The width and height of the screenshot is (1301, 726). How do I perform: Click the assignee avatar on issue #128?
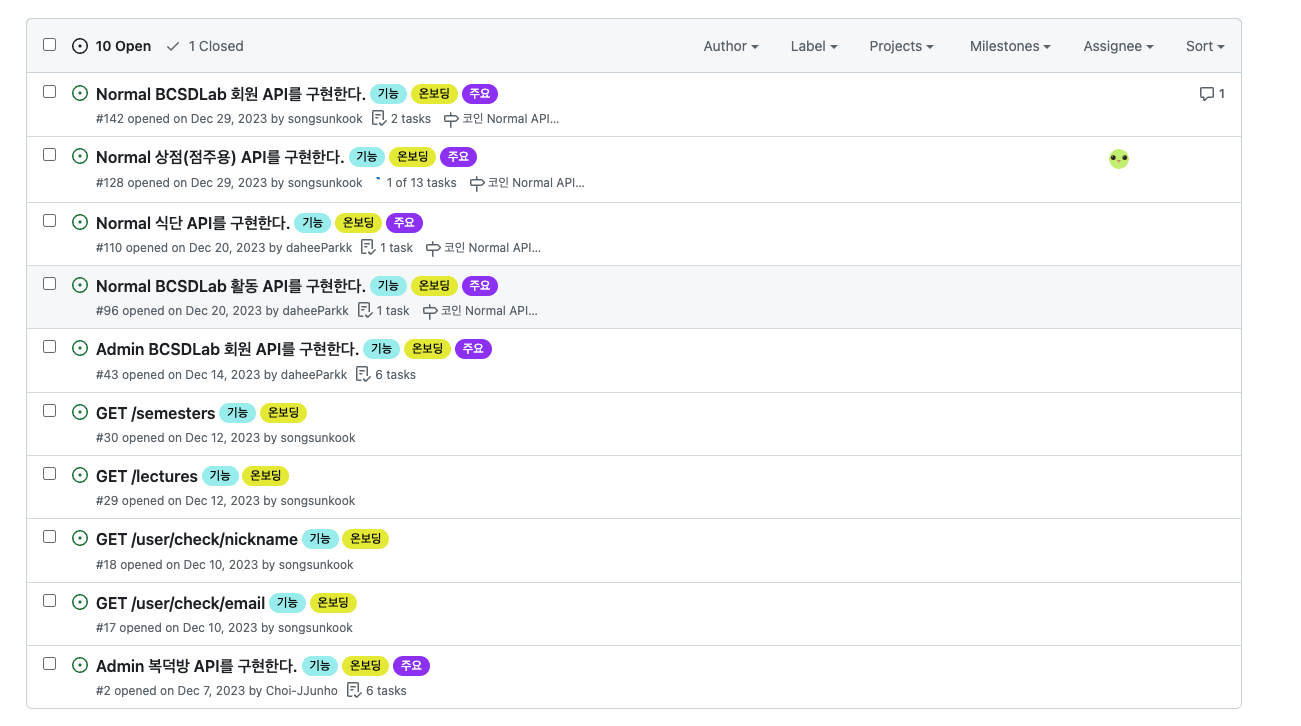point(1118,159)
